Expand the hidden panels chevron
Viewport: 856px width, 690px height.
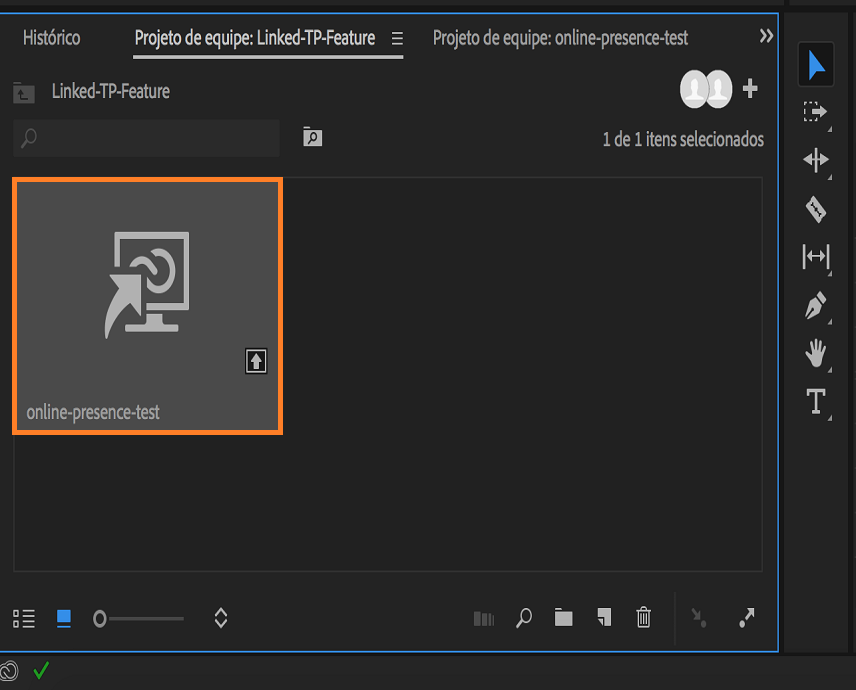[x=766, y=35]
